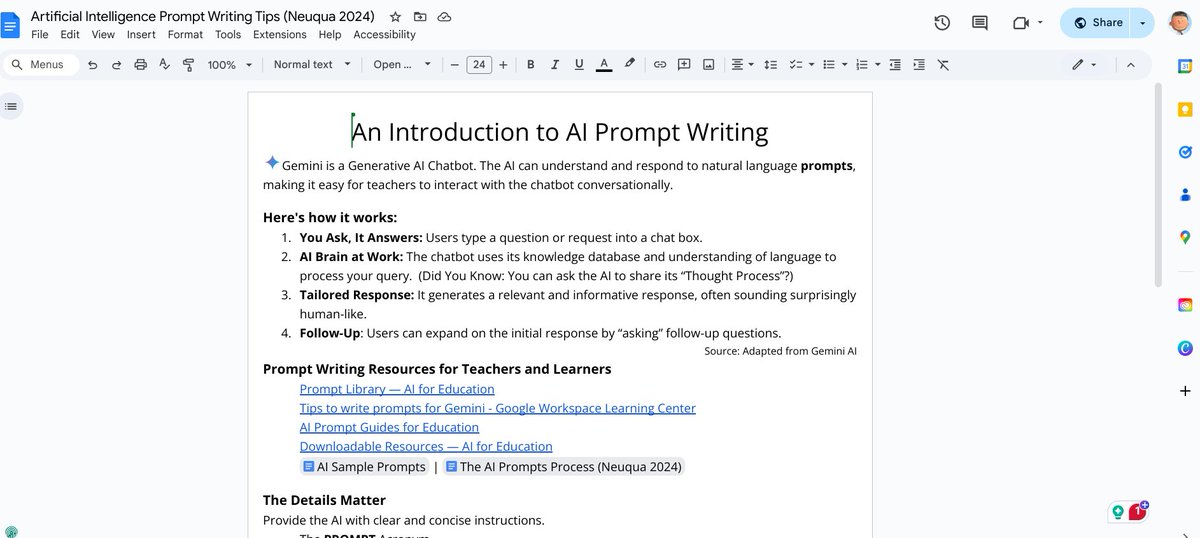
Task: Expand the video call options arrow
Action: coord(1040,23)
